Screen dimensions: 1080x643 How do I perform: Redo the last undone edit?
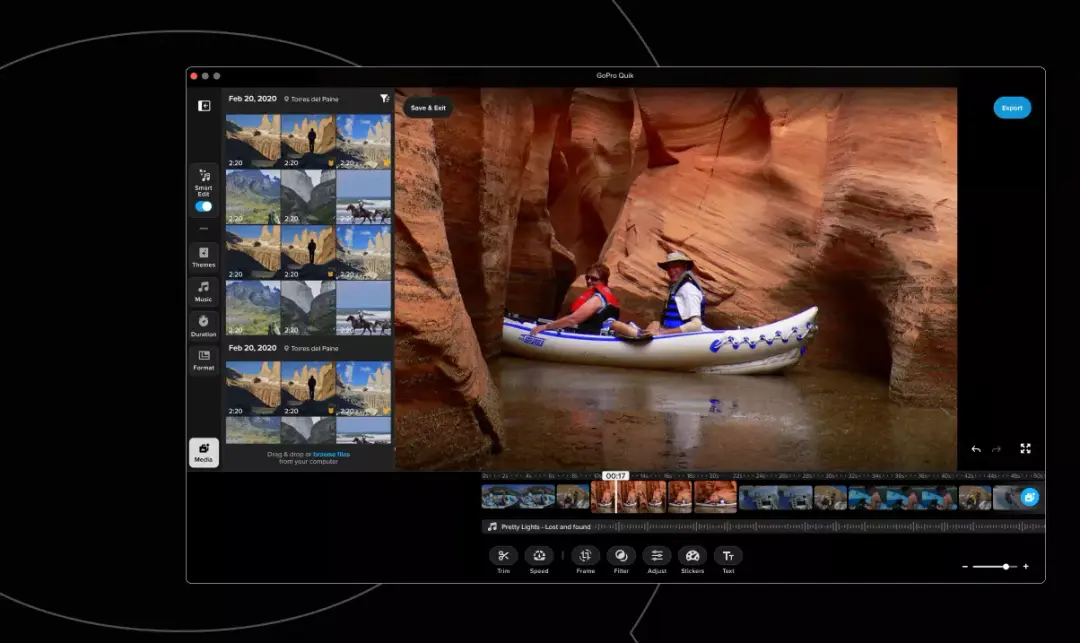tap(996, 449)
